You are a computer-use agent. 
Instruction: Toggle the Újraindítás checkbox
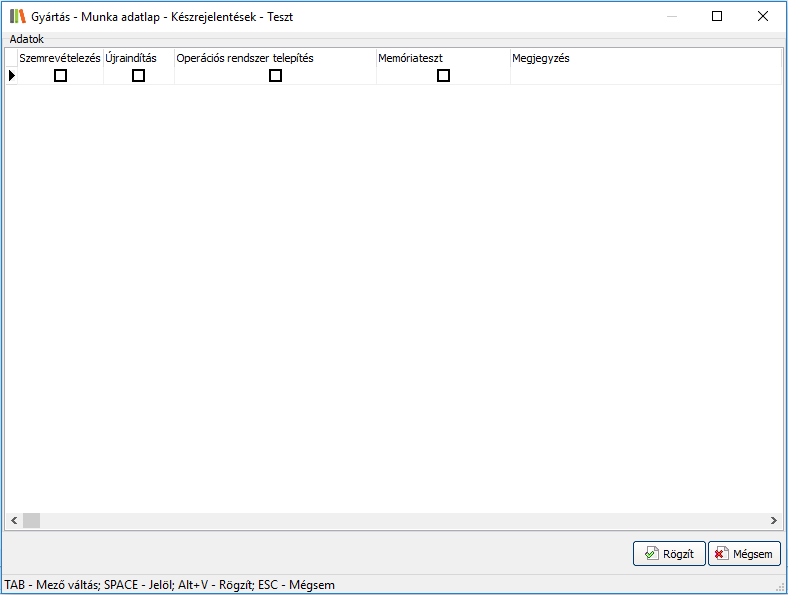138,75
